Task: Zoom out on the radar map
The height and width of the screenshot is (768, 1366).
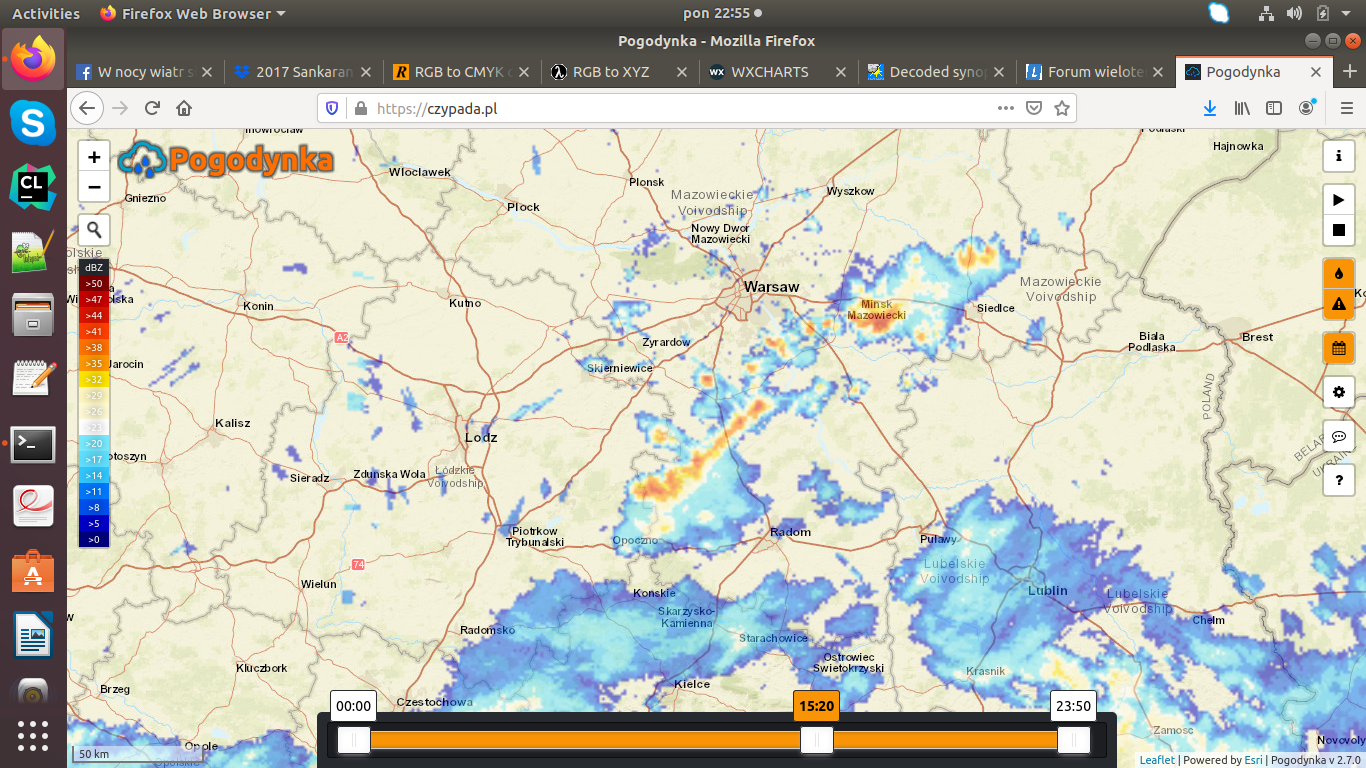Action: coord(94,187)
